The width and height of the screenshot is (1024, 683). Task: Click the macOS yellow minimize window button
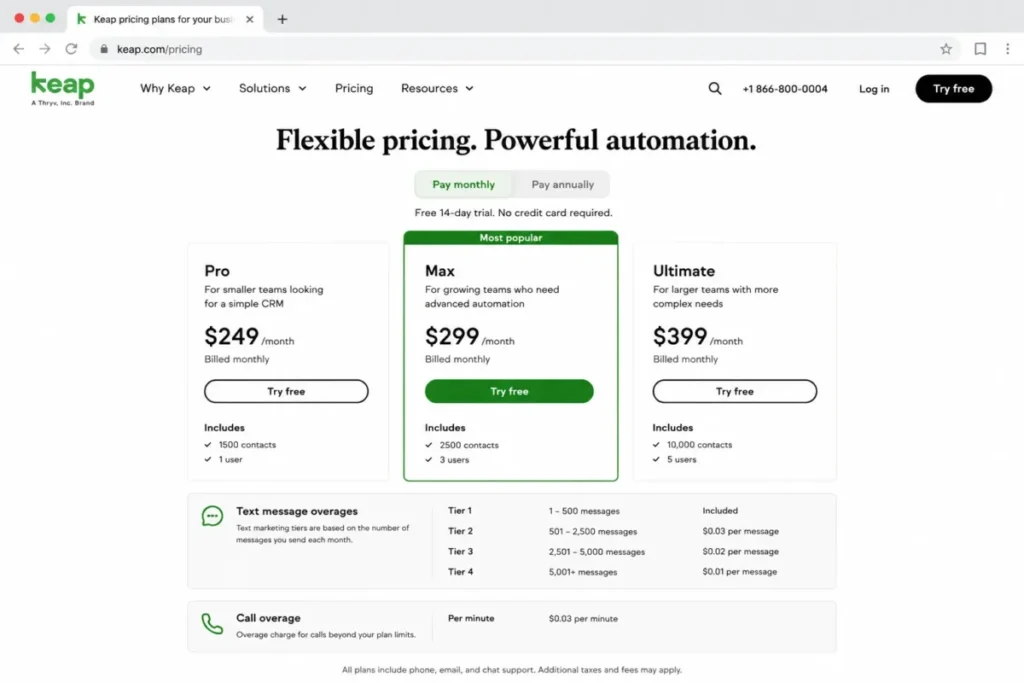point(35,18)
